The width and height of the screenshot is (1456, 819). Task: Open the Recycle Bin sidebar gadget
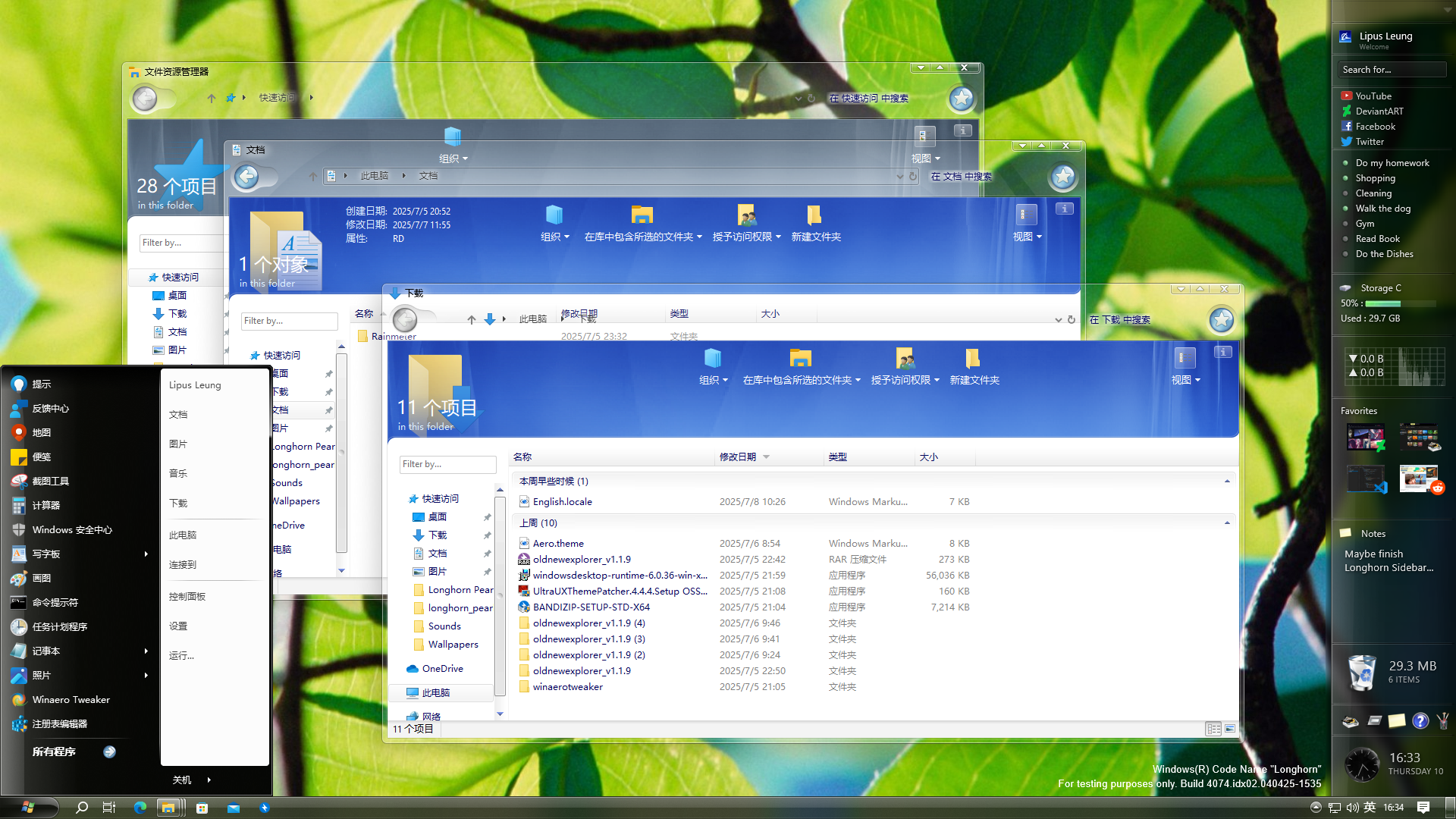tap(1362, 672)
